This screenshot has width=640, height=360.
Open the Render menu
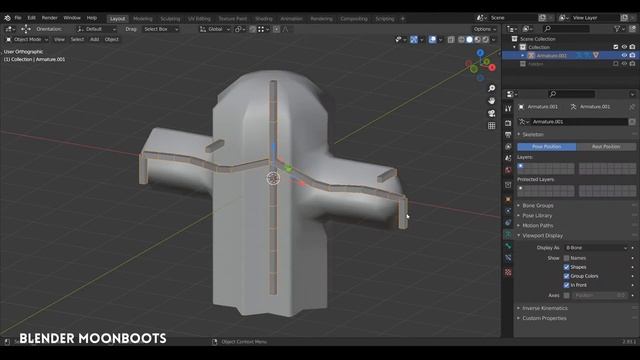coord(49,18)
